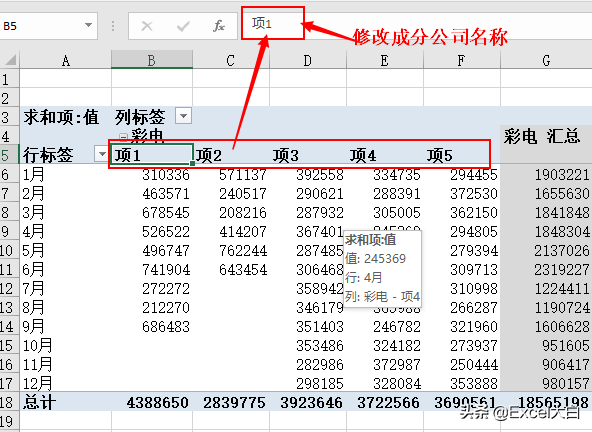Click the 彩电 汇总 header cell

click(546, 136)
